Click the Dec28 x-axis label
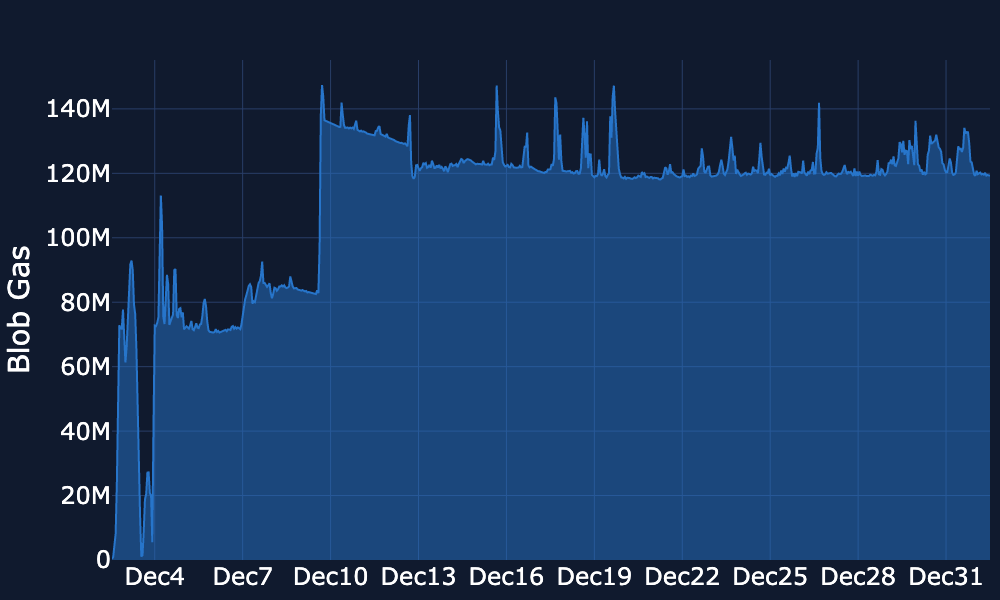 (858, 577)
